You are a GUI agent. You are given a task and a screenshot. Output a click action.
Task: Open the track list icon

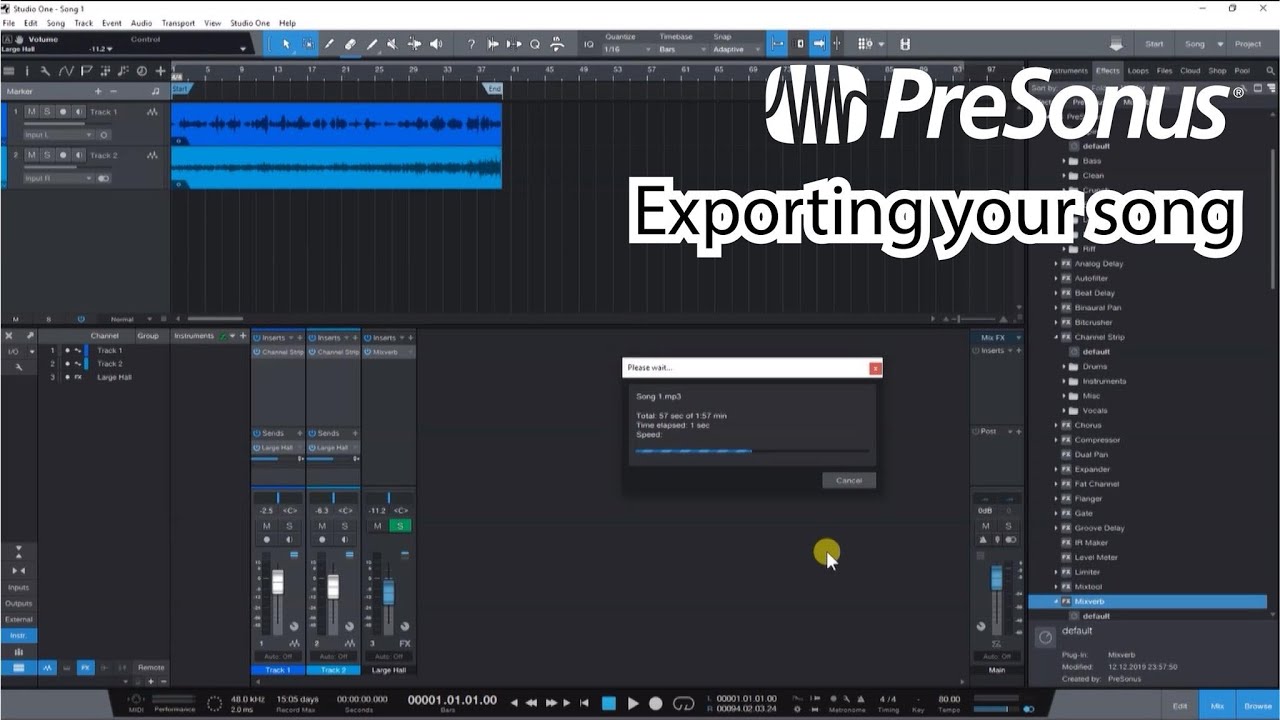(9, 71)
